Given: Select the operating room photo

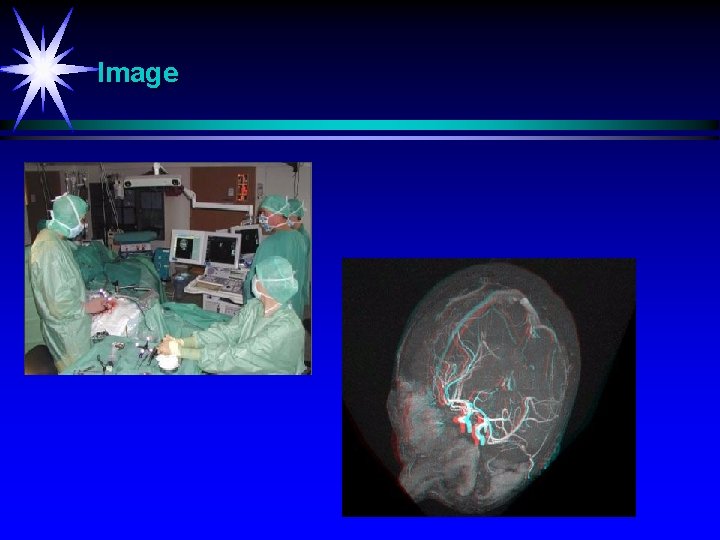Looking at the screenshot, I should (x=168, y=269).
